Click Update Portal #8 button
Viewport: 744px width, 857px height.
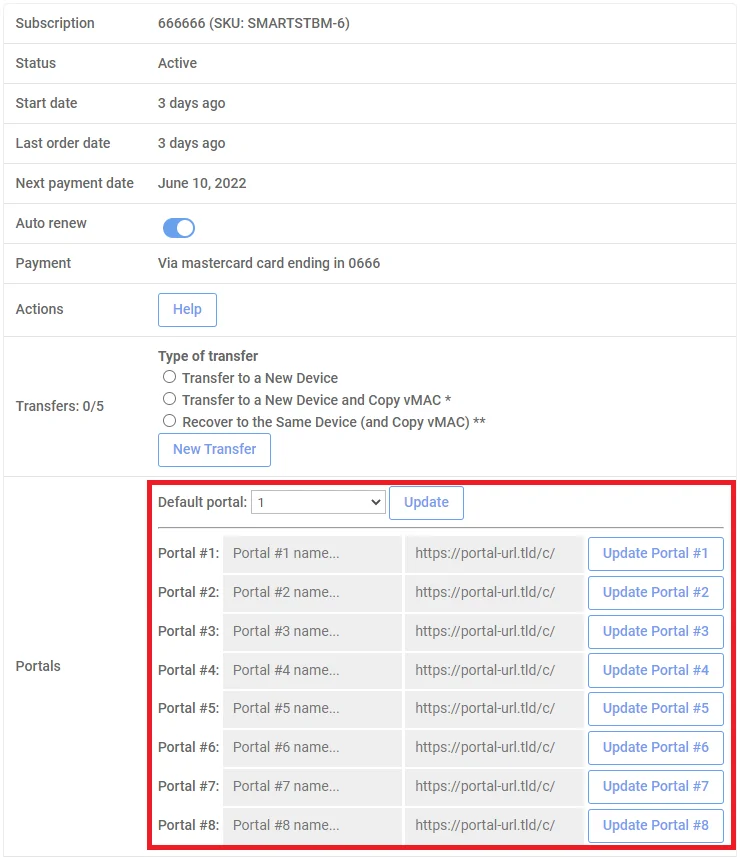pyautogui.click(x=655, y=826)
